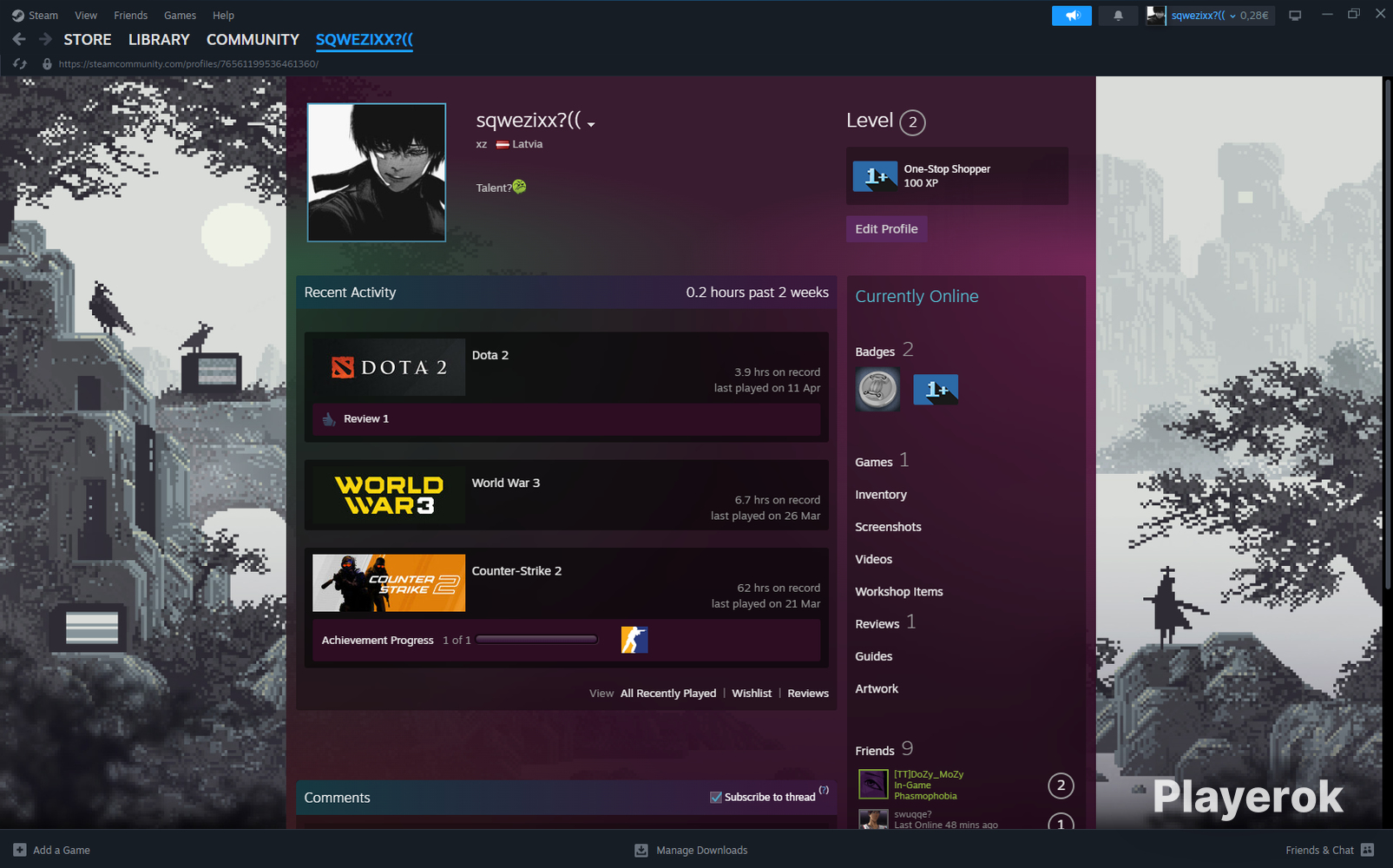Open the announcements megaphone button
This screenshot has height=868, width=1393.
pos(1072,16)
